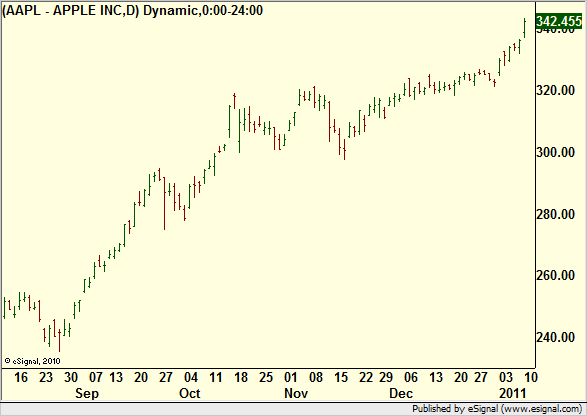Click the 260.00 price axis label
The height and width of the screenshot is (416, 587).
(x=556, y=276)
